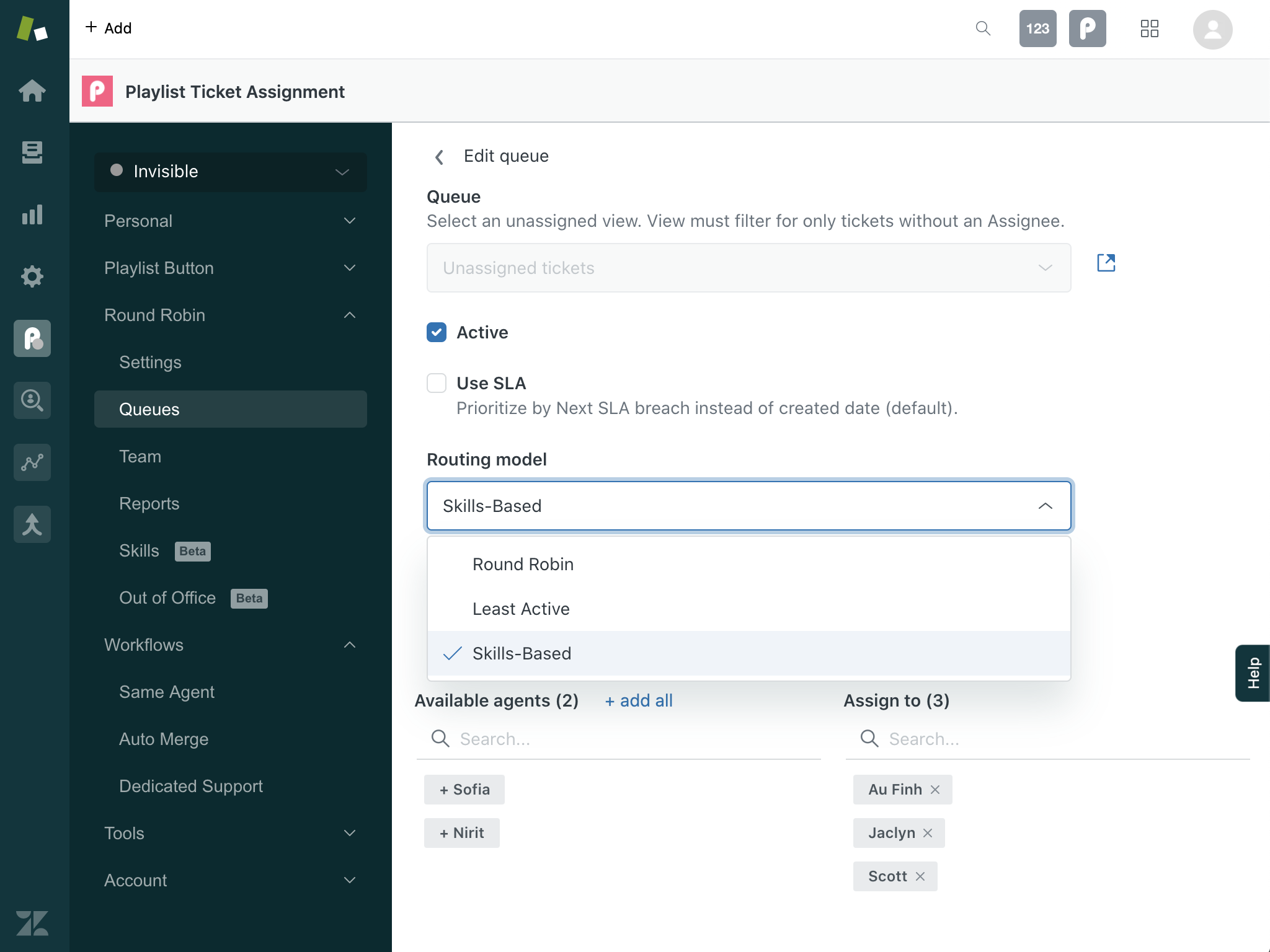The height and width of the screenshot is (952, 1270).
Task: Open the Reporting bar chart icon
Action: pos(32,214)
